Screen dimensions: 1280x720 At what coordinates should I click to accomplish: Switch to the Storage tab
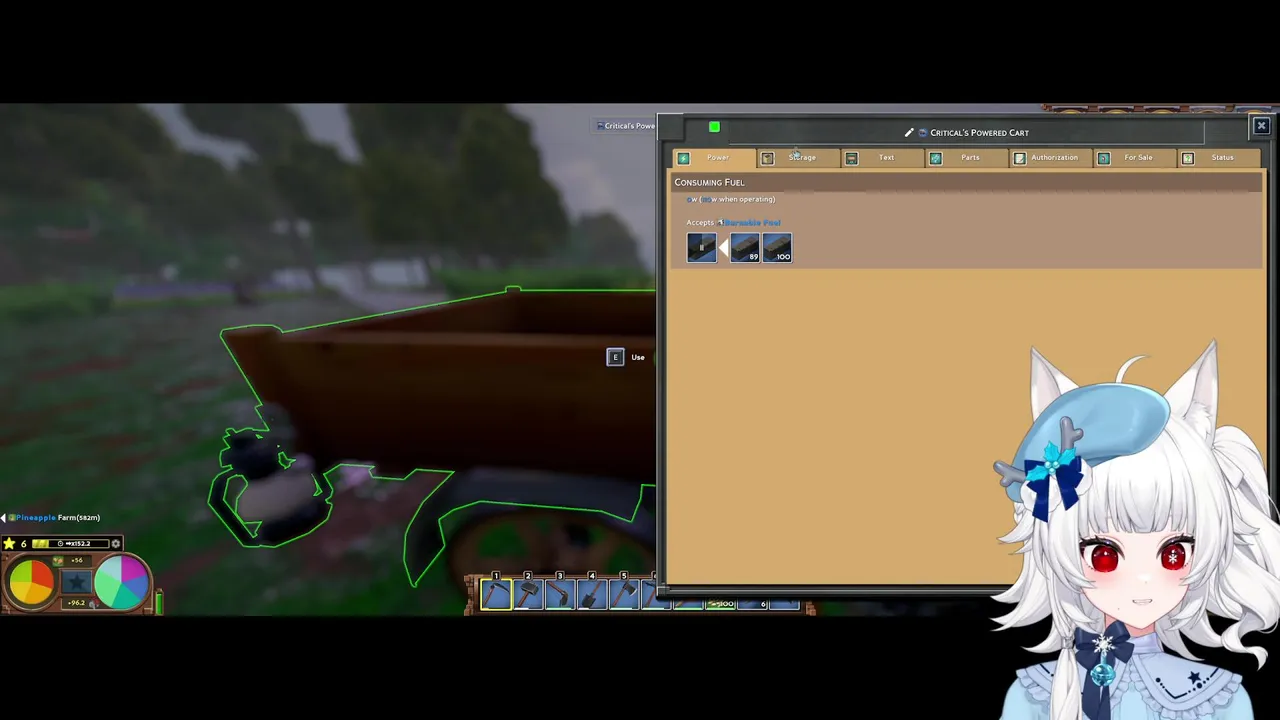click(798, 158)
